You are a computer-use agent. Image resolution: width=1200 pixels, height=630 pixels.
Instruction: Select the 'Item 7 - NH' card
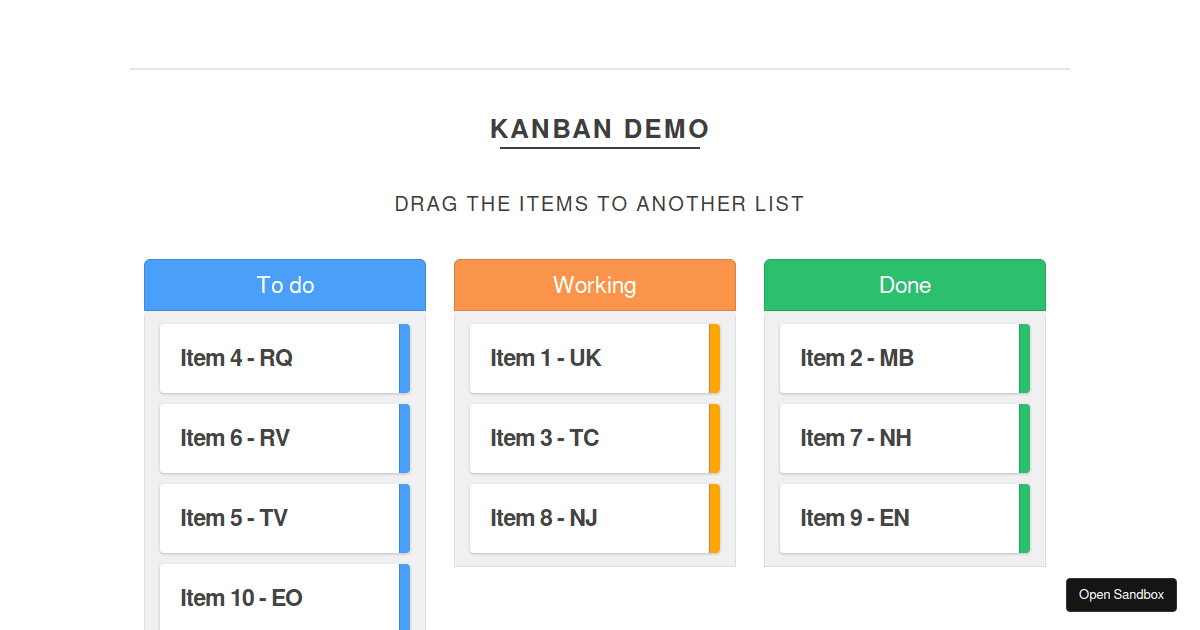(895, 438)
